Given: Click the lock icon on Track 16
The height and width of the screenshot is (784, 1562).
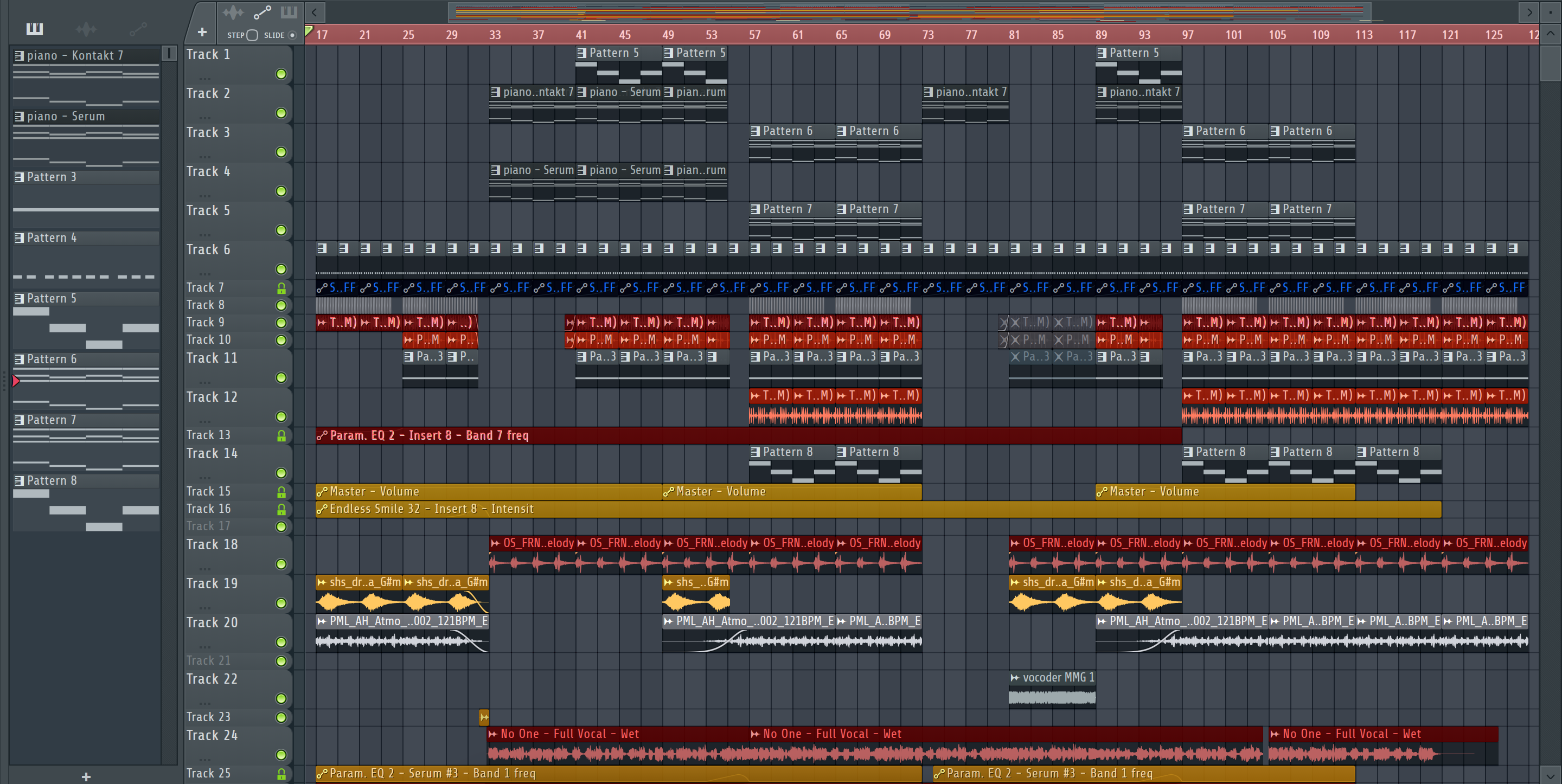Looking at the screenshot, I should pos(281,509).
